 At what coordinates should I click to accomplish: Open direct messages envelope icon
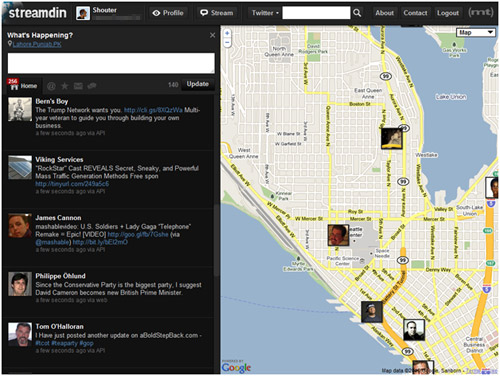pyautogui.click(x=78, y=86)
